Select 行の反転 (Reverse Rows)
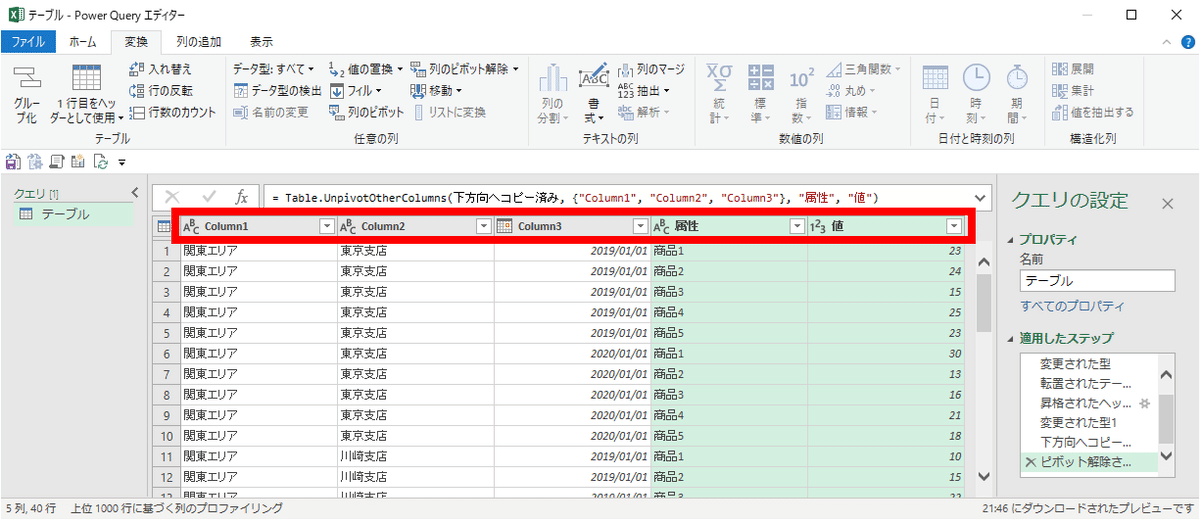This screenshot has height=520, width=1200. pos(162,90)
